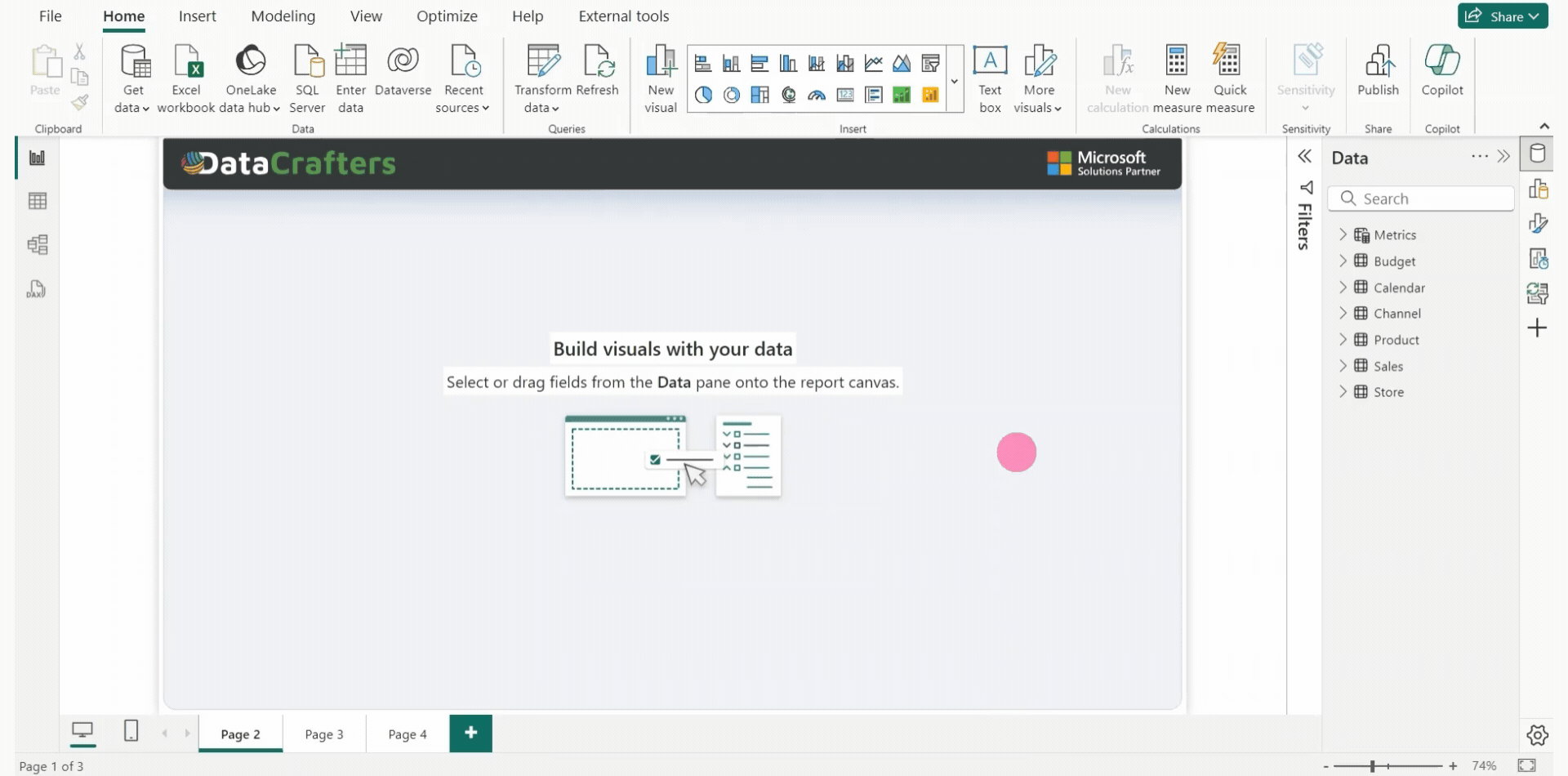Open the visuals gallery dropdown arrow
This screenshot has height=776, width=1568.
(x=954, y=81)
